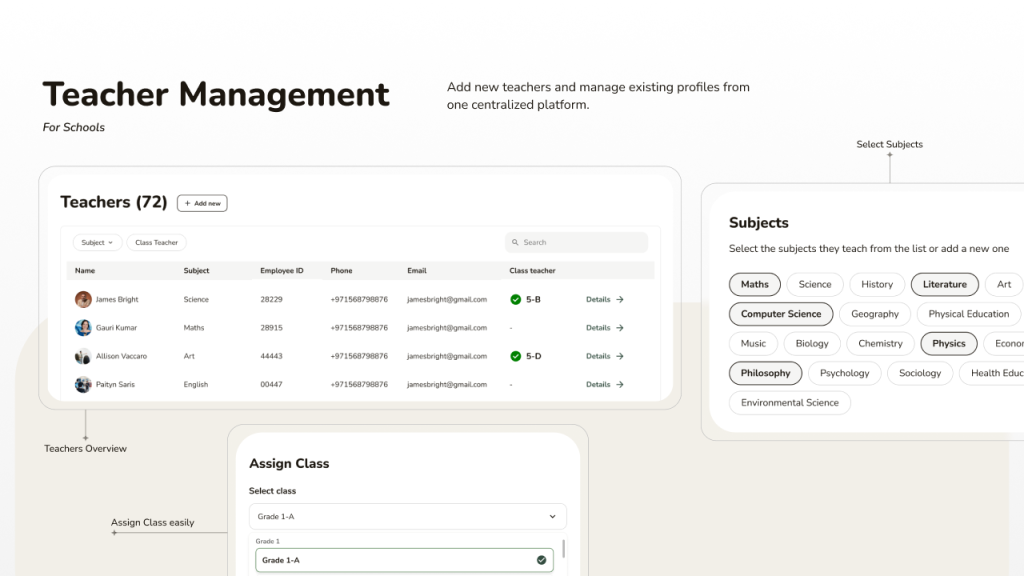Click the Email column header
Viewport: 1024px width, 576px height.
(417, 270)
